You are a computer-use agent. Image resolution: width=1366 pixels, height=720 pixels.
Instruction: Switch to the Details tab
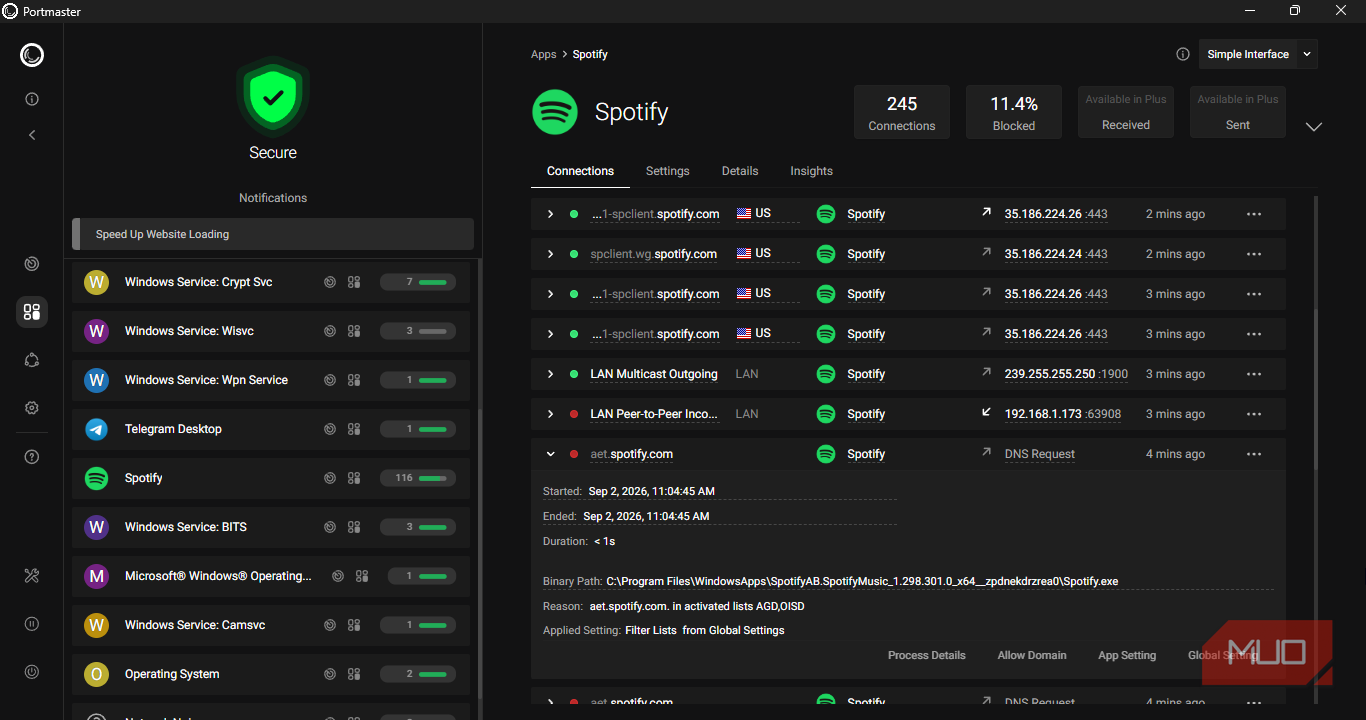click(740, 171)
